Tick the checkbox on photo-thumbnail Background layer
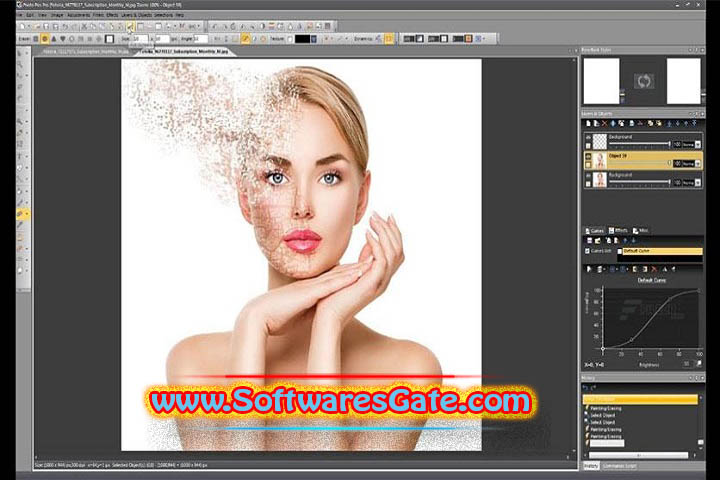 [588, 184]
